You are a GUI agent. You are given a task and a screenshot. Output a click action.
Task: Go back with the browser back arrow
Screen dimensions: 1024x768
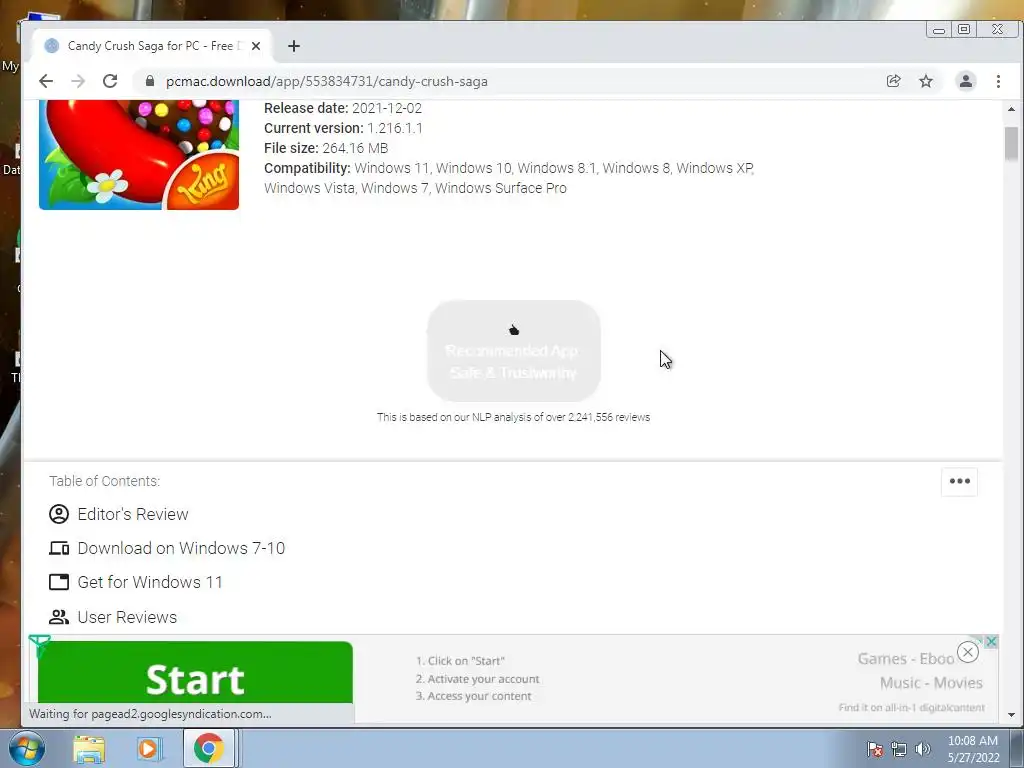click(x=46, y=81)
